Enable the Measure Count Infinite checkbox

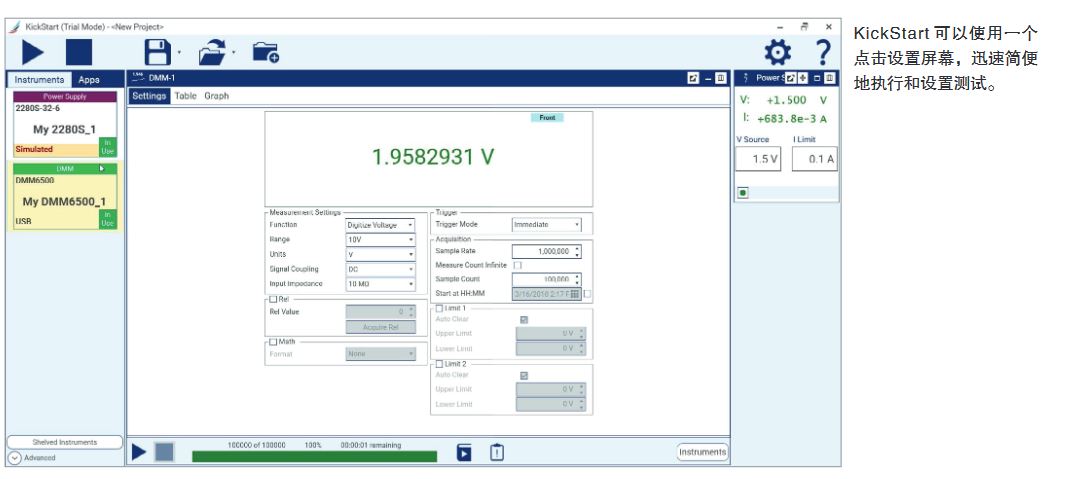518,266
